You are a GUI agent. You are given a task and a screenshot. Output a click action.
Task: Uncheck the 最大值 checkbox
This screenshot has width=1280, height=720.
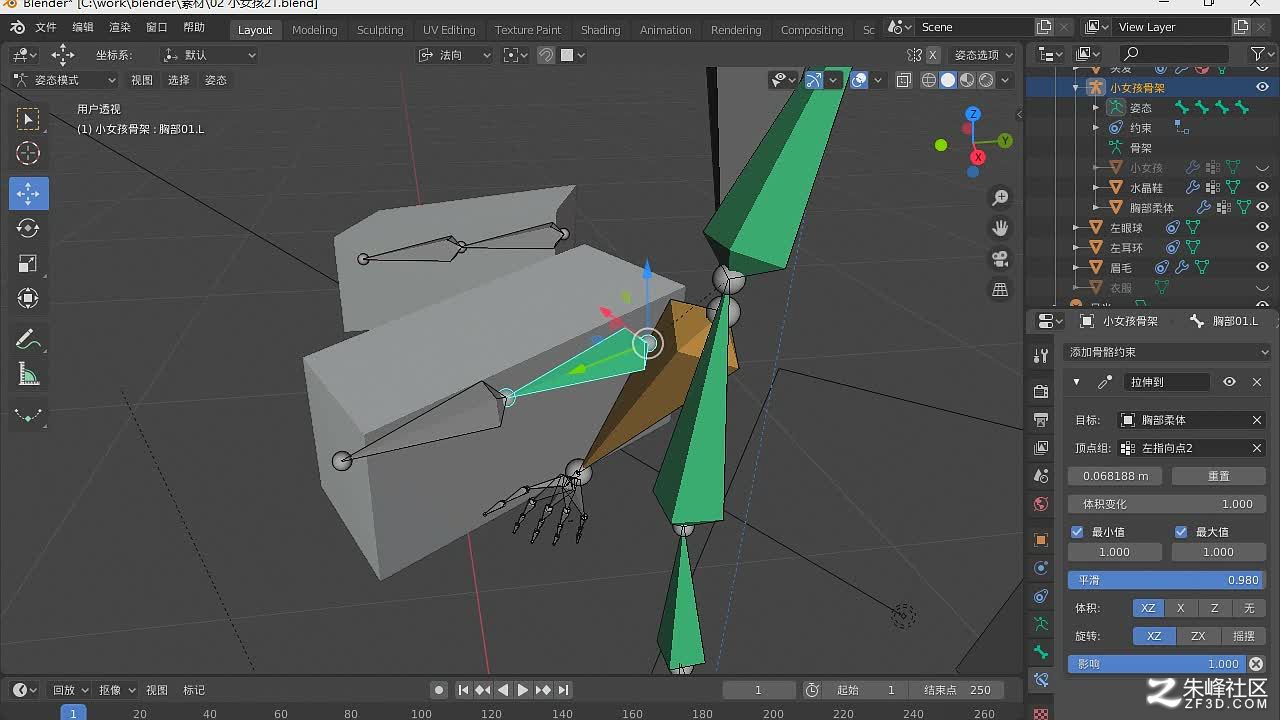1181,532
